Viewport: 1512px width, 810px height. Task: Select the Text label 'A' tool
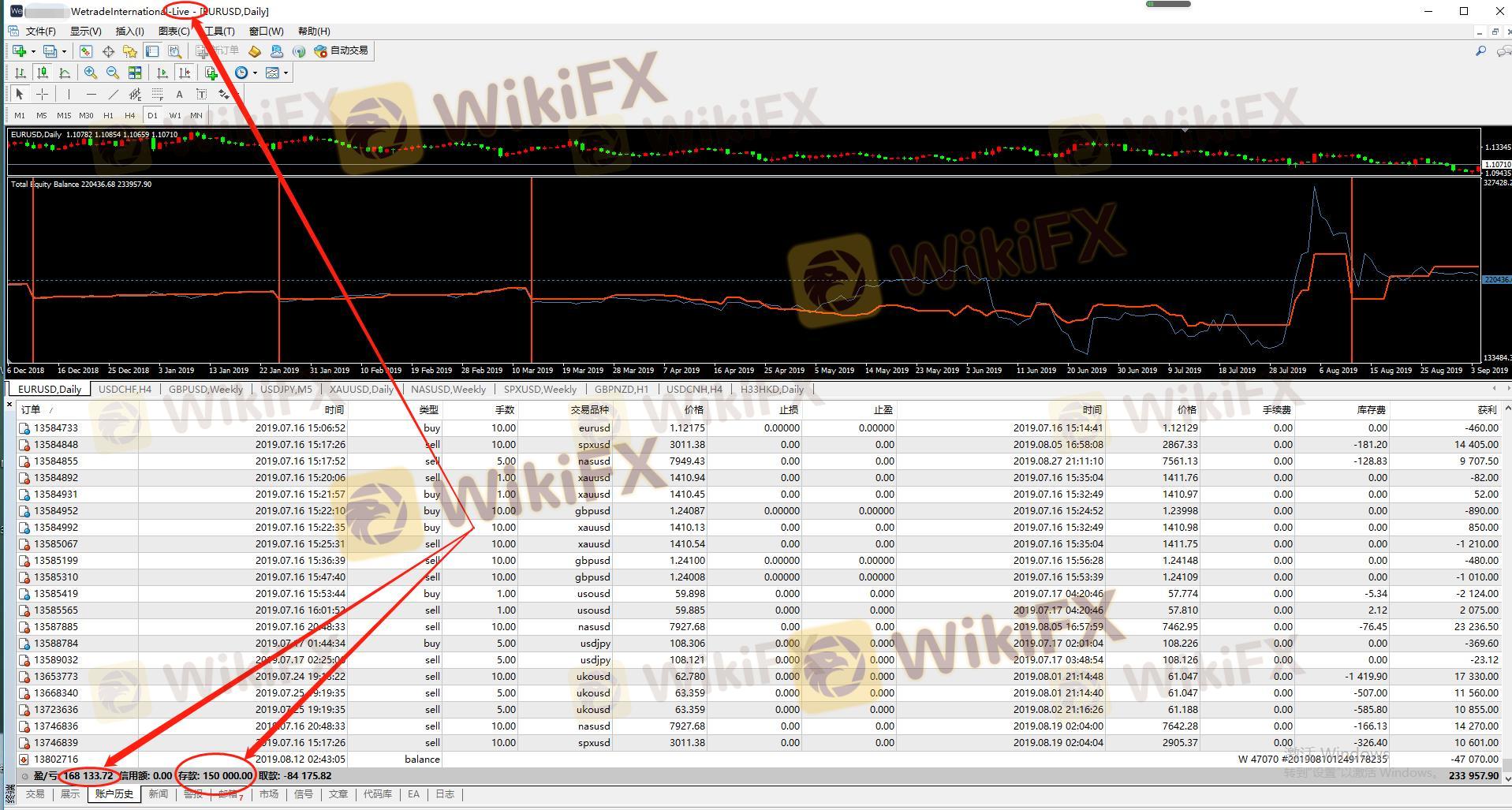coord(179,94)
